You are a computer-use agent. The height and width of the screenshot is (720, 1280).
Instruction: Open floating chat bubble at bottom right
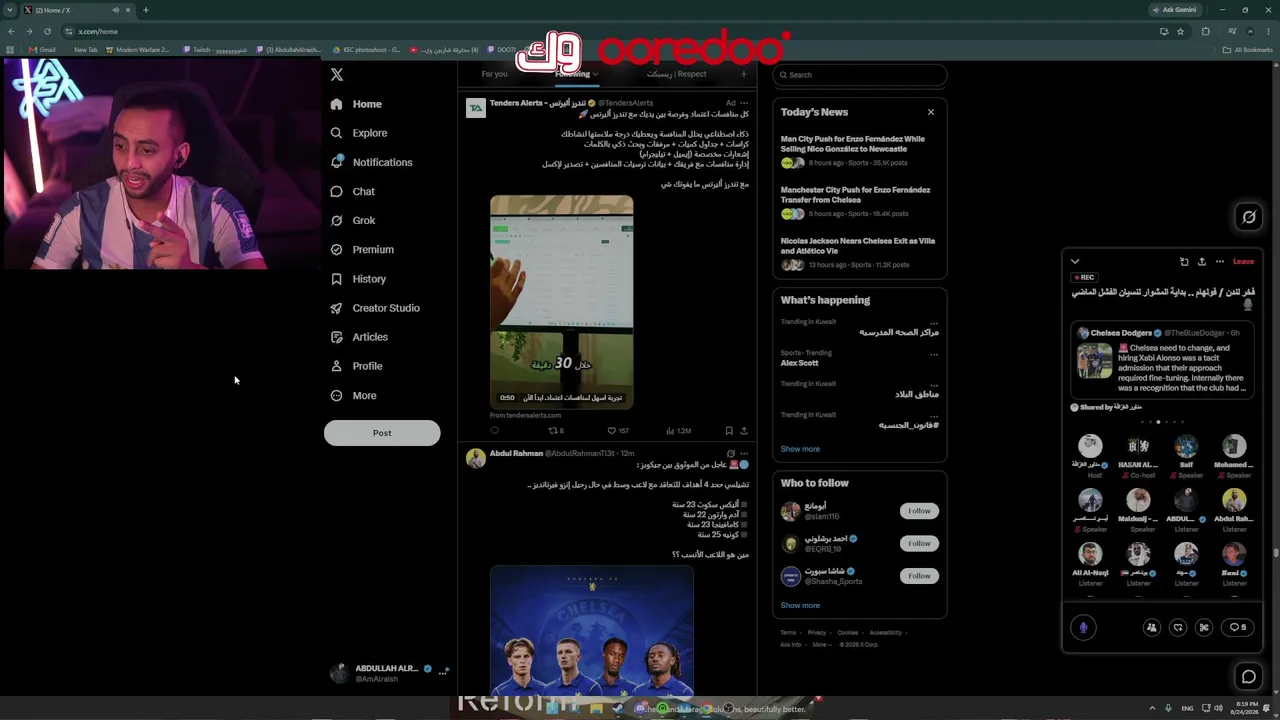pos(1249,677)
